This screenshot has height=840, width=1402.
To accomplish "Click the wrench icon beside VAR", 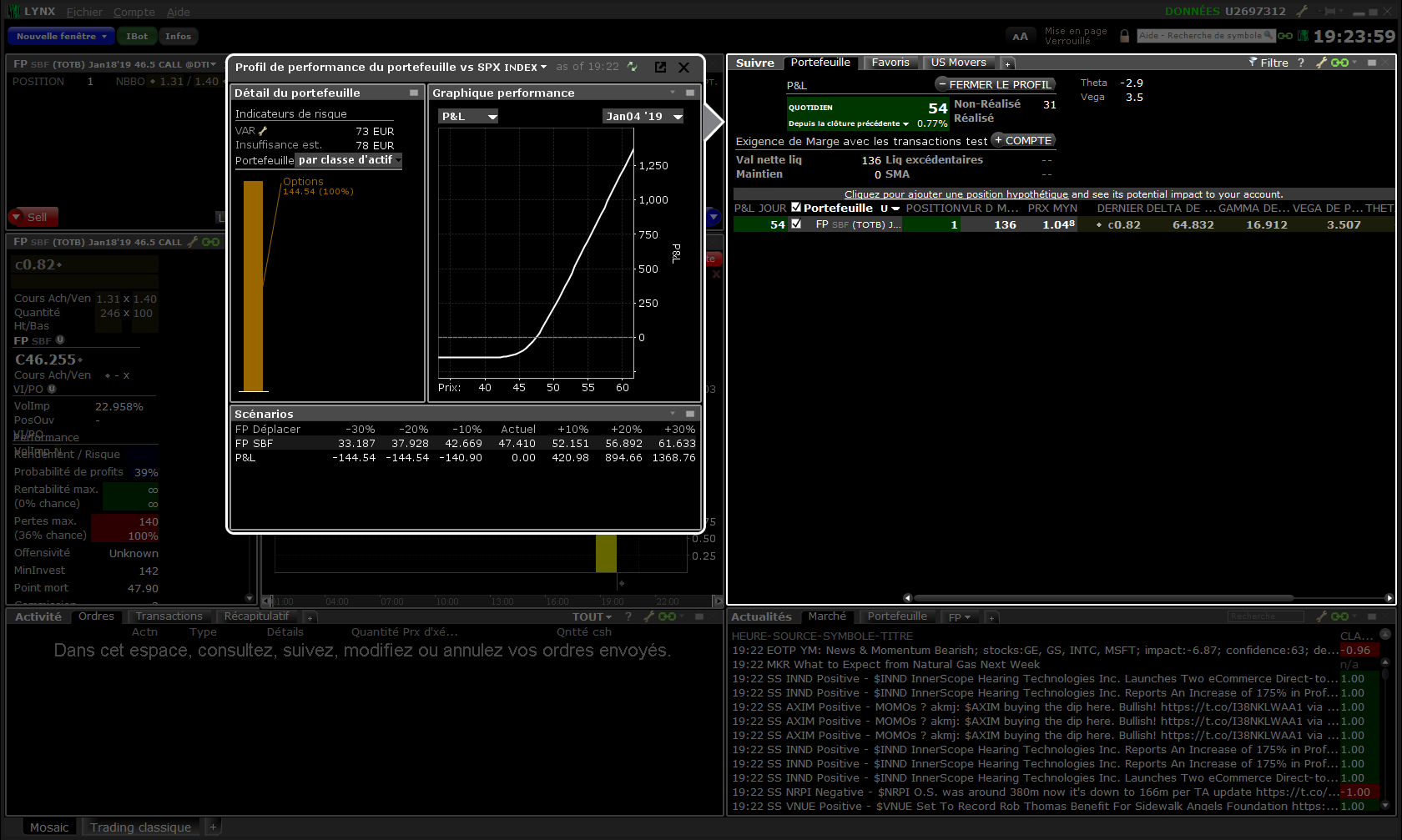I will [263, 131].
